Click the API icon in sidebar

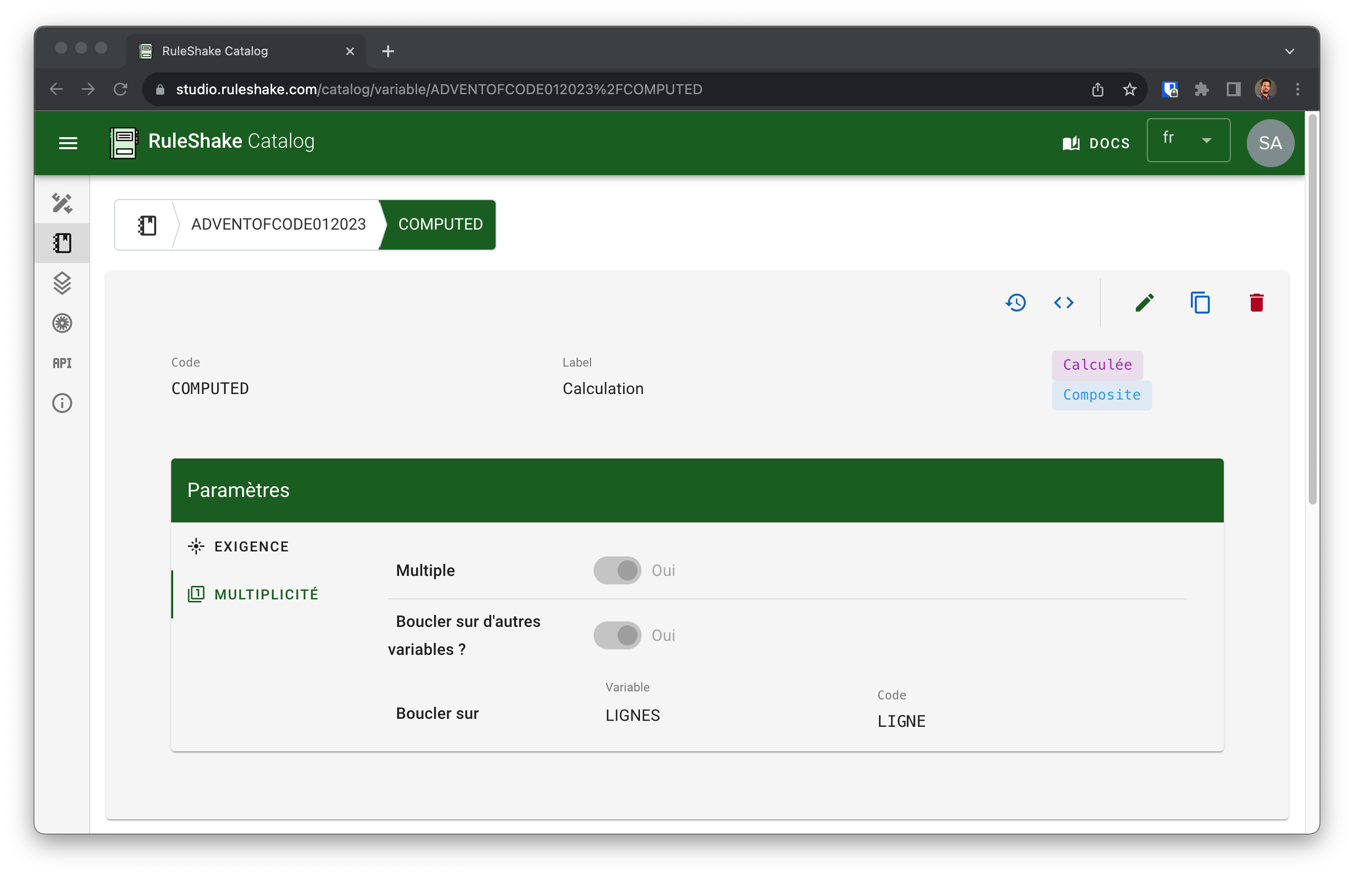[62, 363]
